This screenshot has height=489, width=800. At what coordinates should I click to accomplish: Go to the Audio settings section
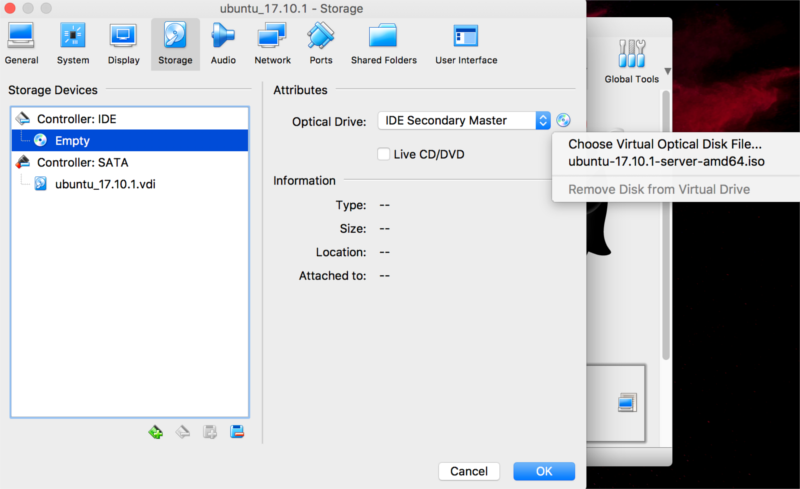click(223, 43)
